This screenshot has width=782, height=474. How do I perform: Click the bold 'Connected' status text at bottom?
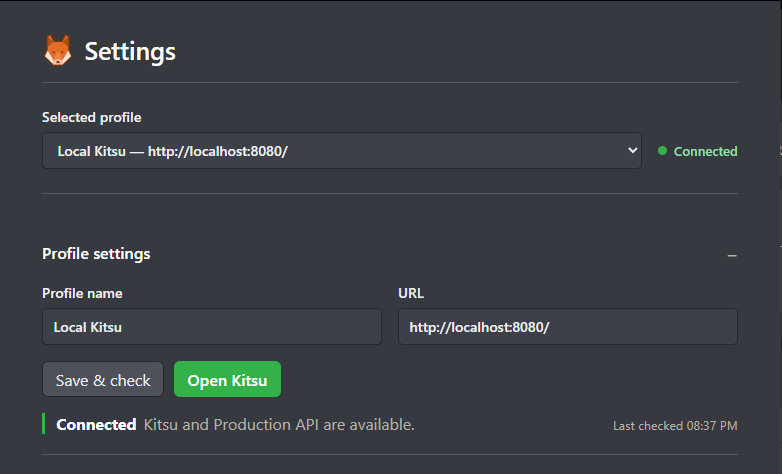96,425
